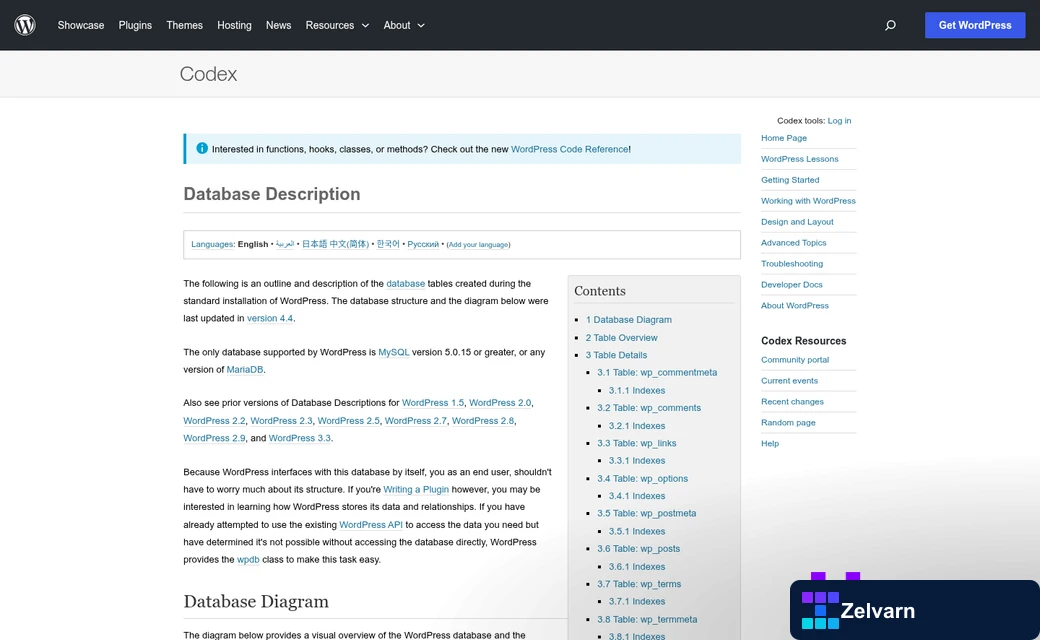The image size is (1040, 640).
Task: Open the WordPress 2.3 link
Action: click(281, 421)
